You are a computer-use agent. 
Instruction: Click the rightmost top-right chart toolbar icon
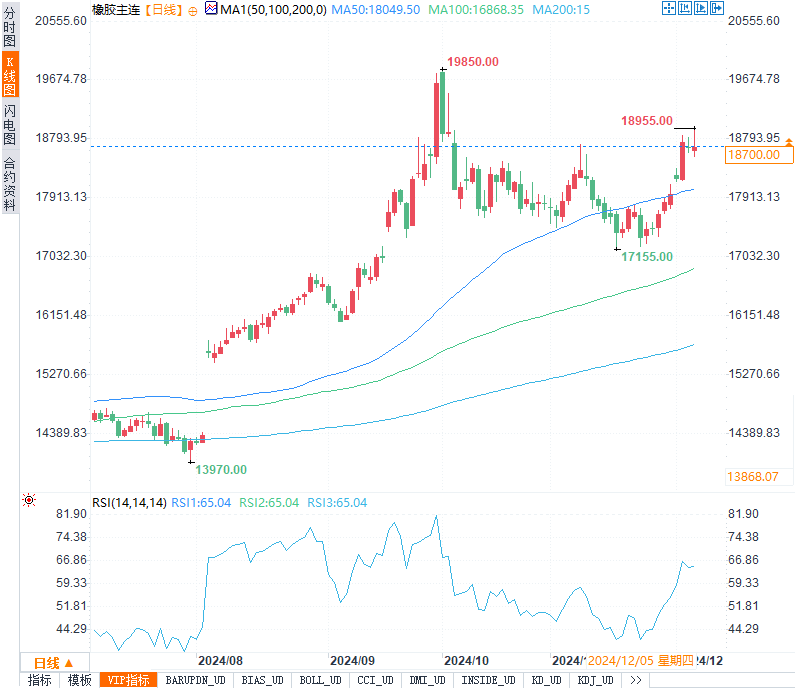716,9
